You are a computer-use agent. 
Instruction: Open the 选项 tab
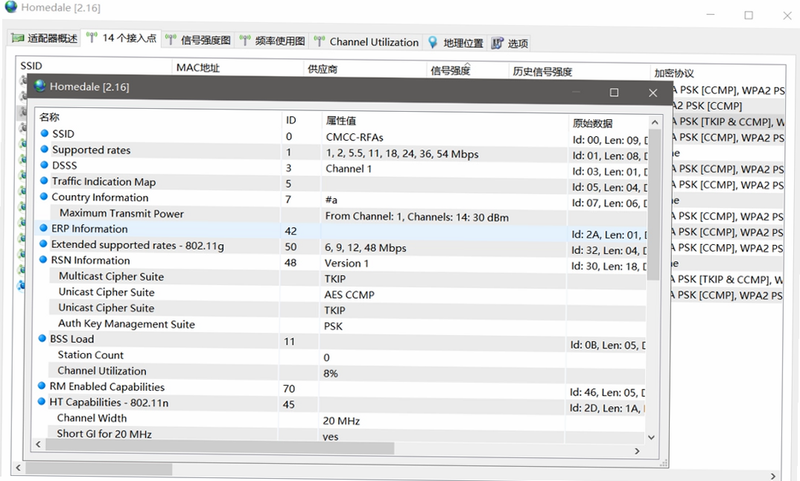coord(510,43)
